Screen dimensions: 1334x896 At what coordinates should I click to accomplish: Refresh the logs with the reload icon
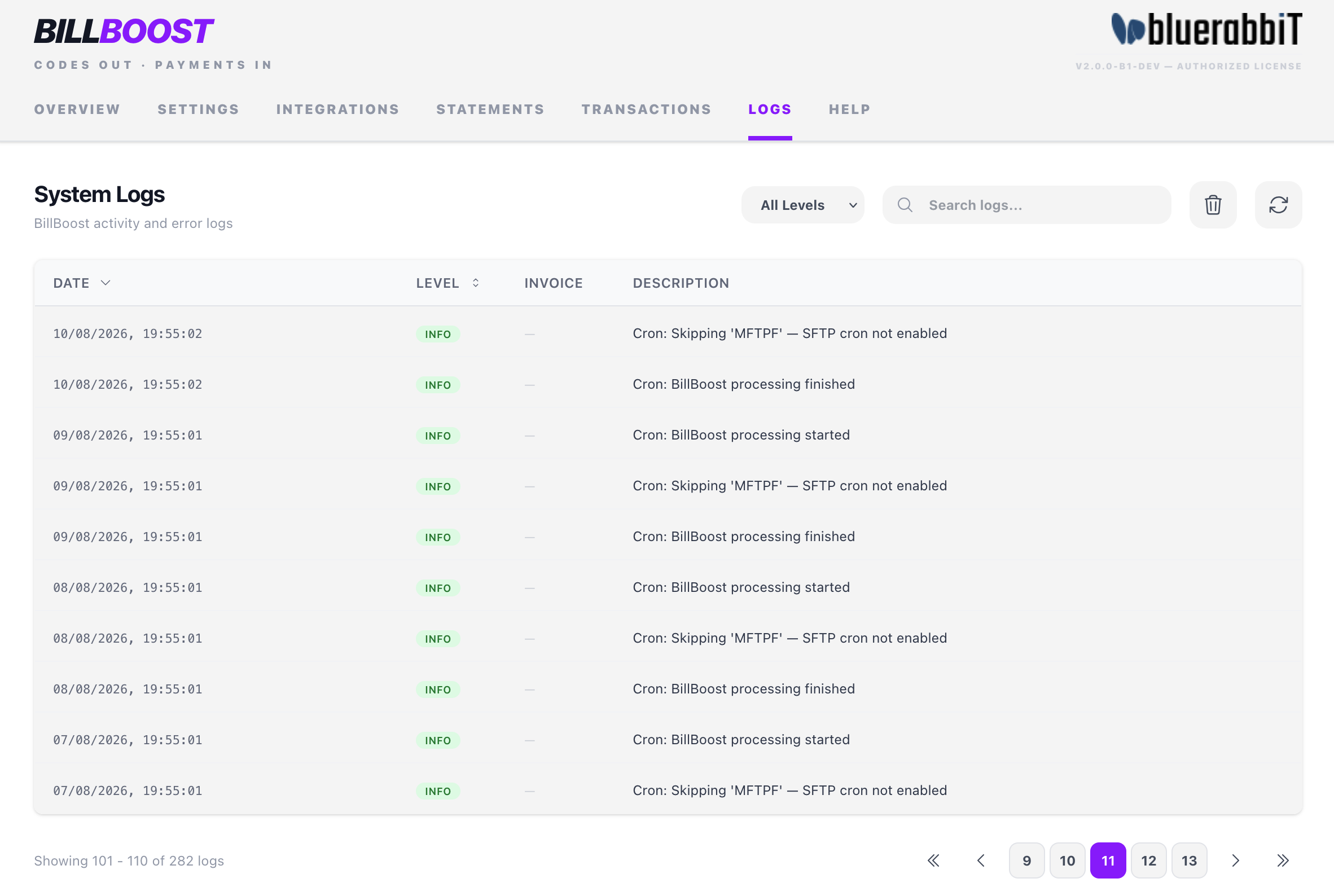pos(1279,205)
